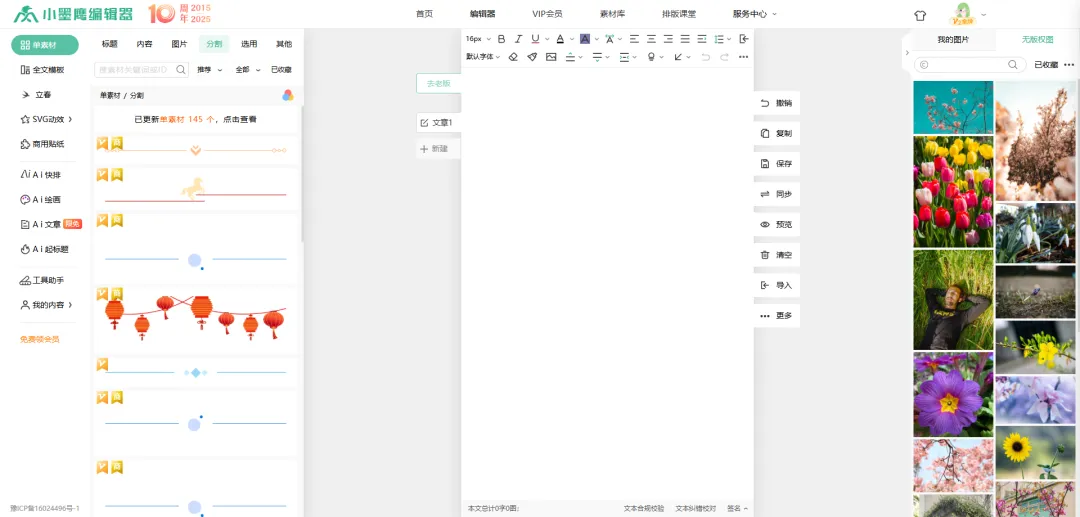Click the space-after-paragraph icon

tap(597, 56)
